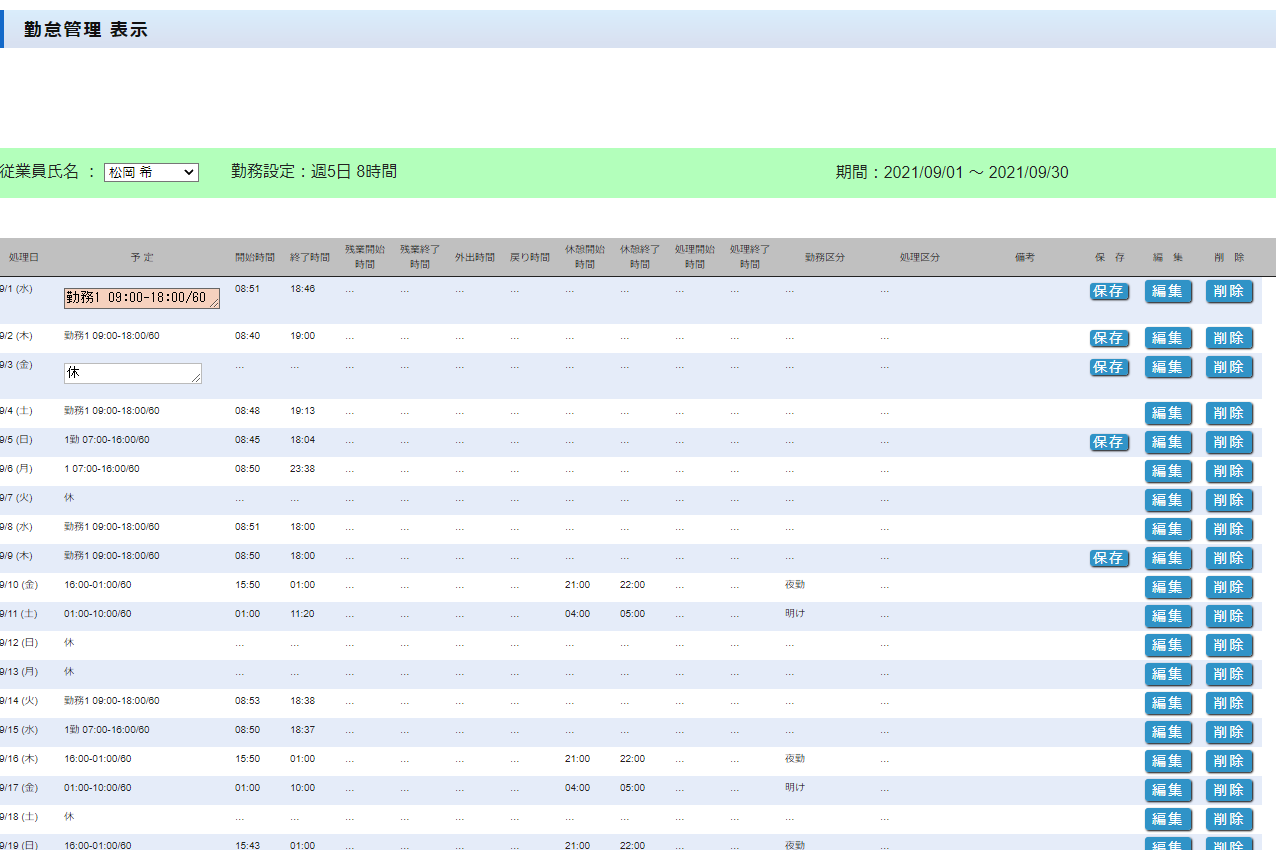The image size is (1276, 850).
Task: Delete the 9/11 明け row
Action: (1229, 616)
